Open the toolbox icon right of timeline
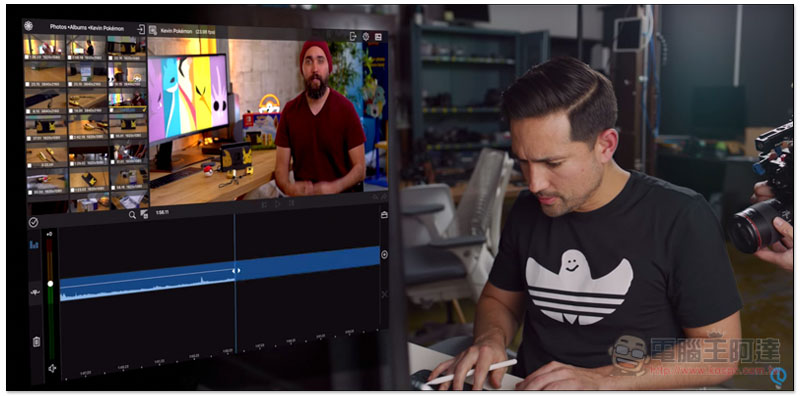The width and height of the screenshot is (800, 396). (x=384, y=215)
